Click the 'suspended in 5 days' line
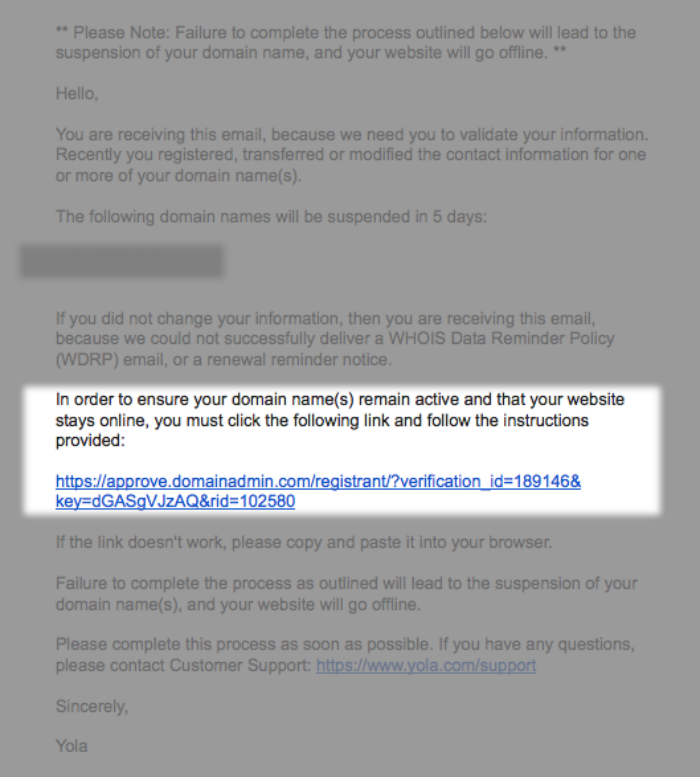This screenshot has width=700, height=777. 271,217
